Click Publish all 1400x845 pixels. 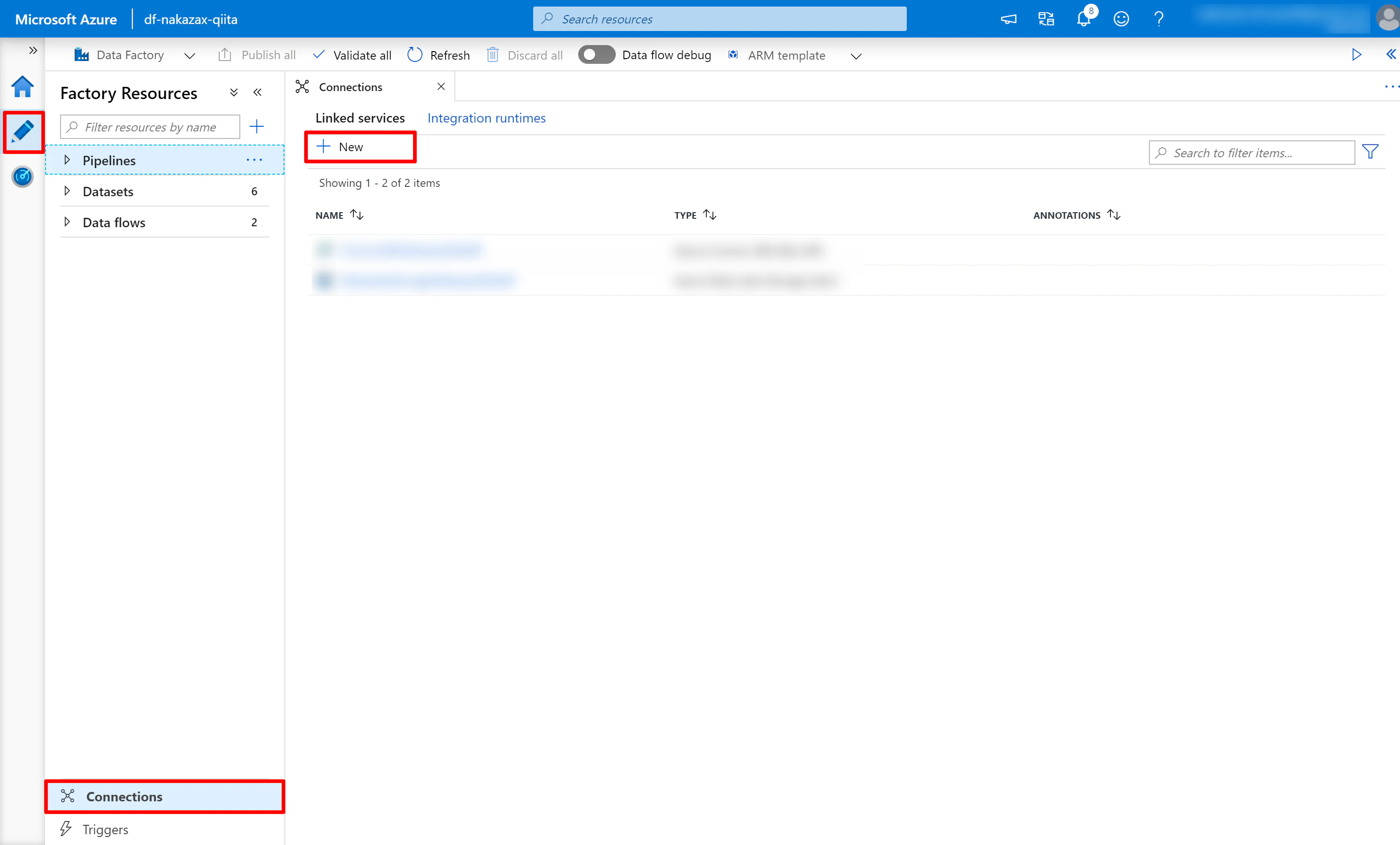257,55
